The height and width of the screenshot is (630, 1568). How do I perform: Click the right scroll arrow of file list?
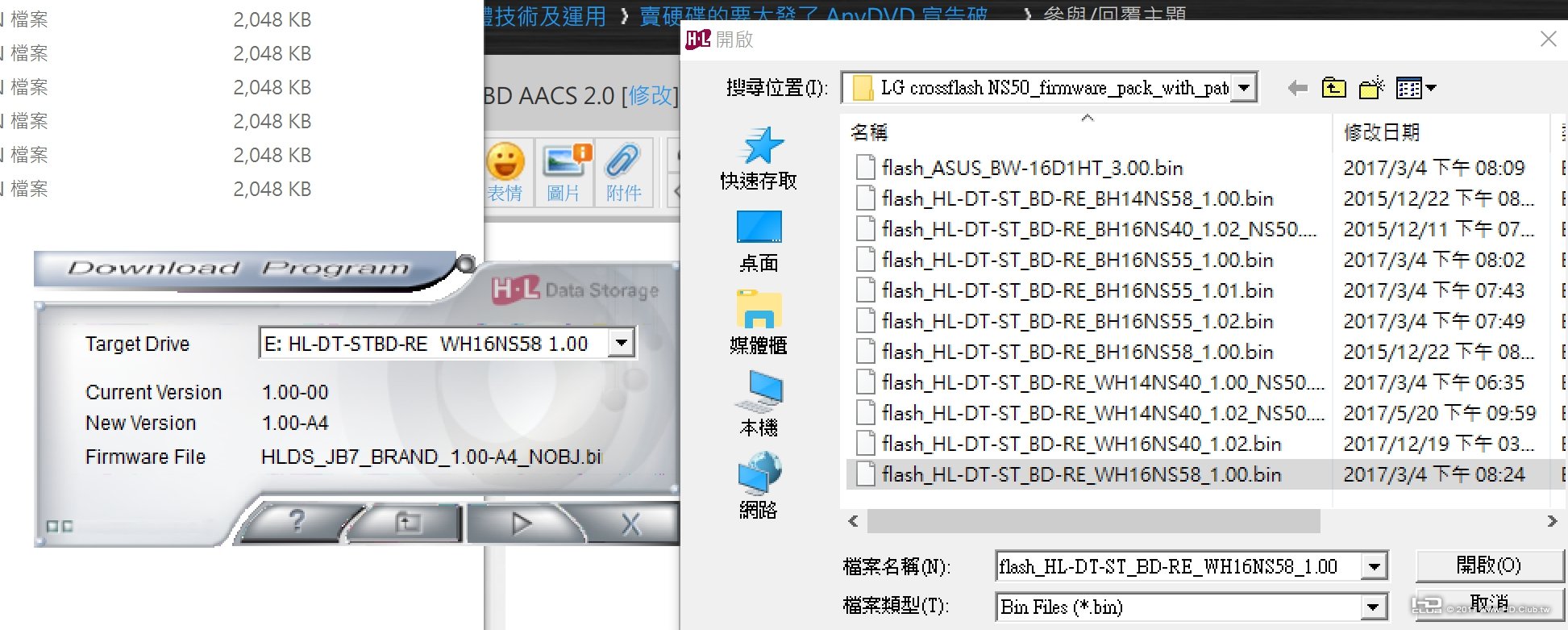[x=1553, y=521]
